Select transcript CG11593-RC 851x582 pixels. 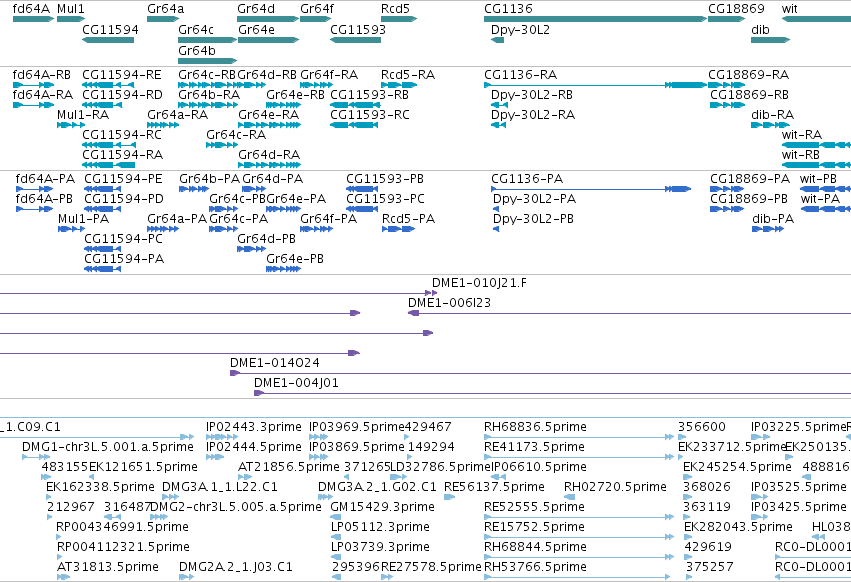pyautogui.click(x=370, y=115)
